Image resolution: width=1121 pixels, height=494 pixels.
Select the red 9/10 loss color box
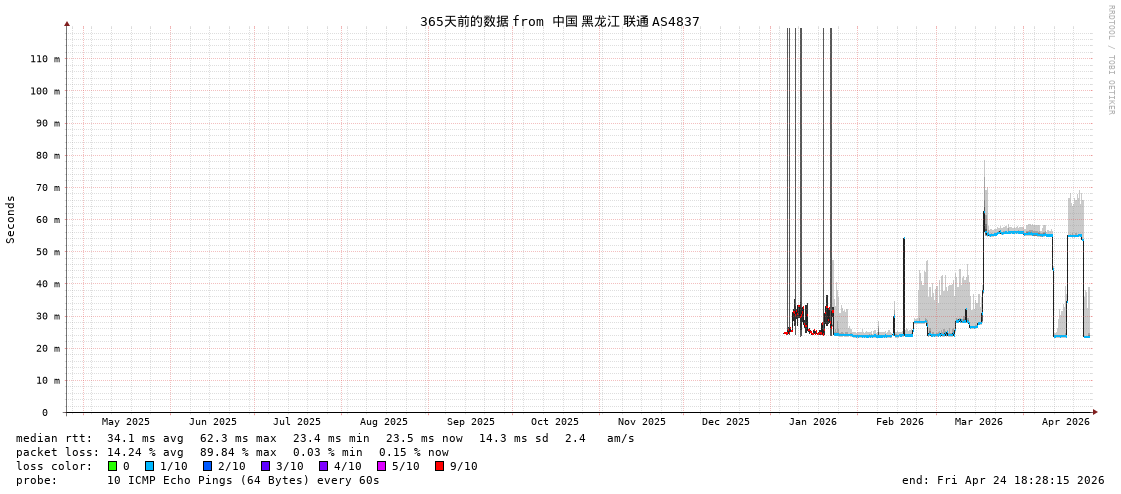click(439, 466)
